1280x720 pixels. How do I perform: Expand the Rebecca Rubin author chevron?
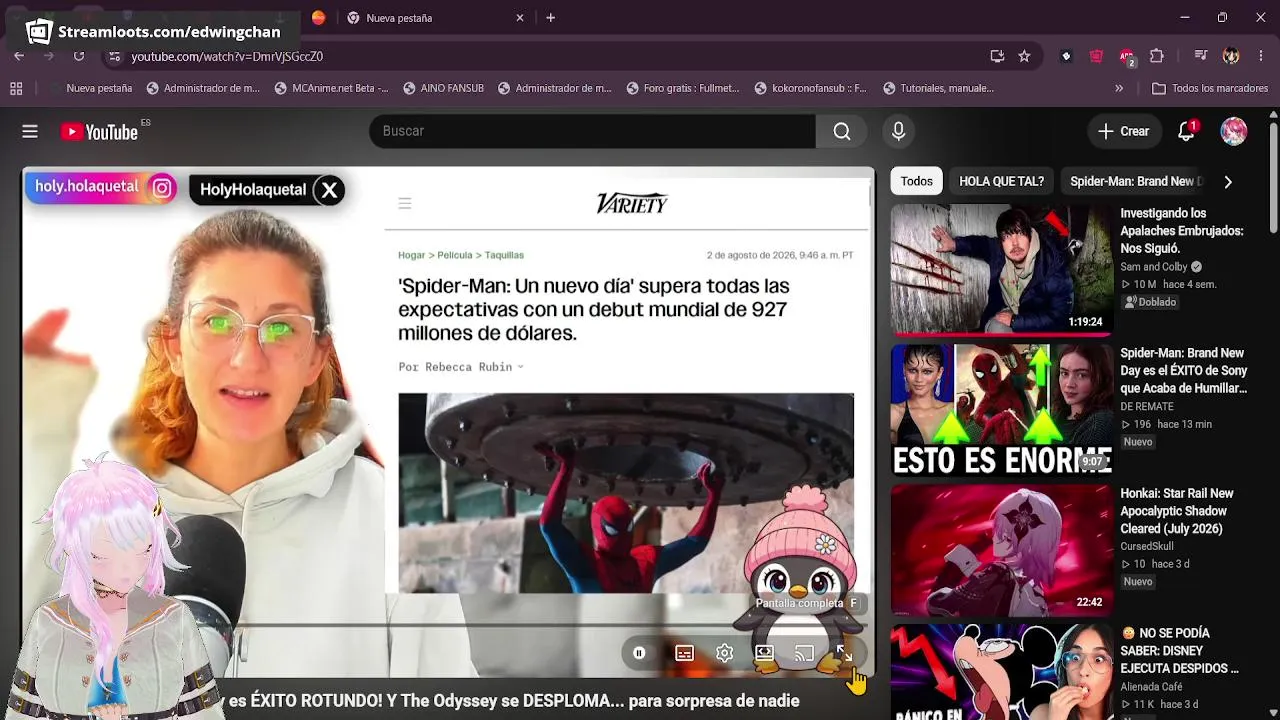coord(520,367)
